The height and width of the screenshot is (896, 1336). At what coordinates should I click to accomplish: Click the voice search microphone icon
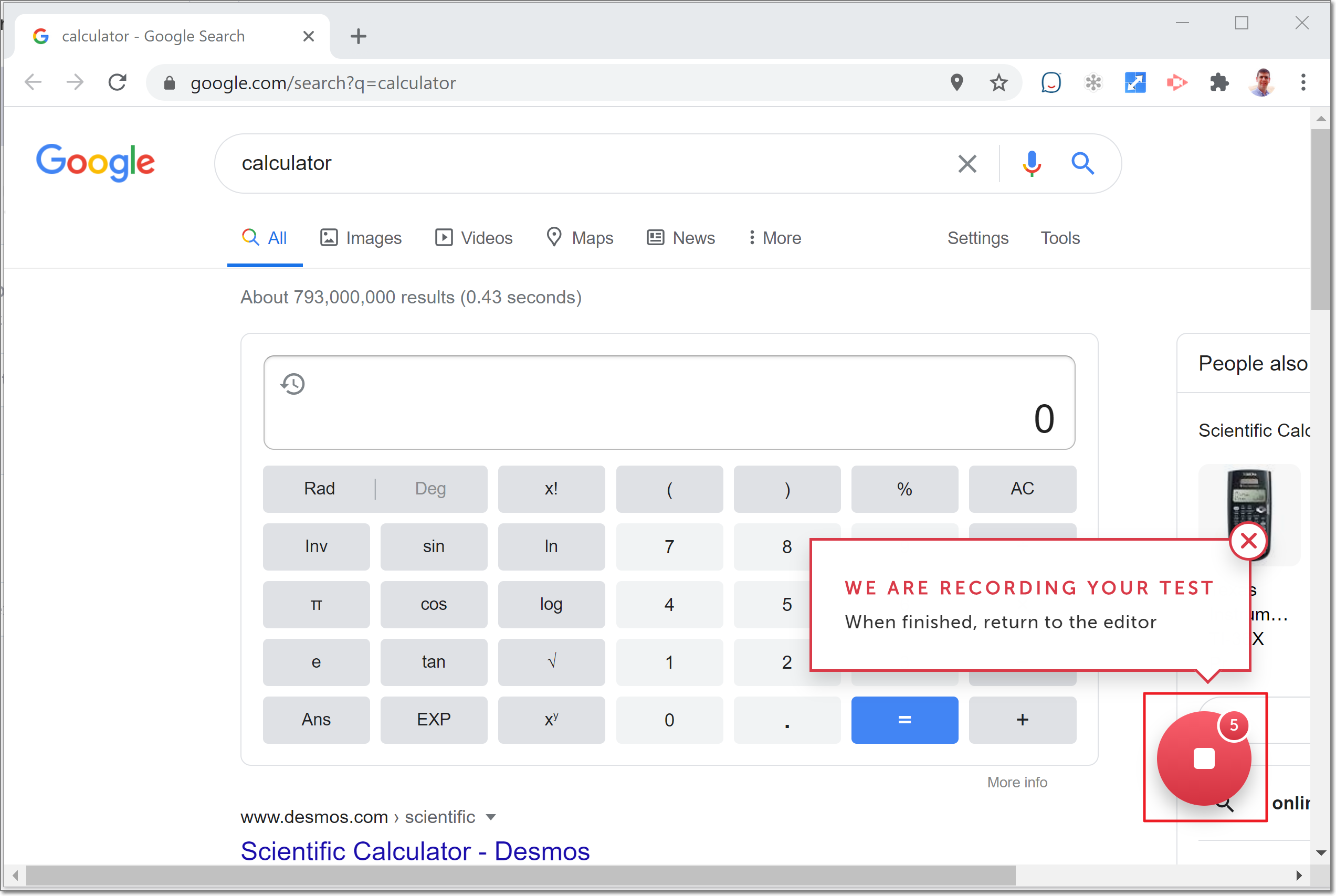click(x=1032, y=164)
